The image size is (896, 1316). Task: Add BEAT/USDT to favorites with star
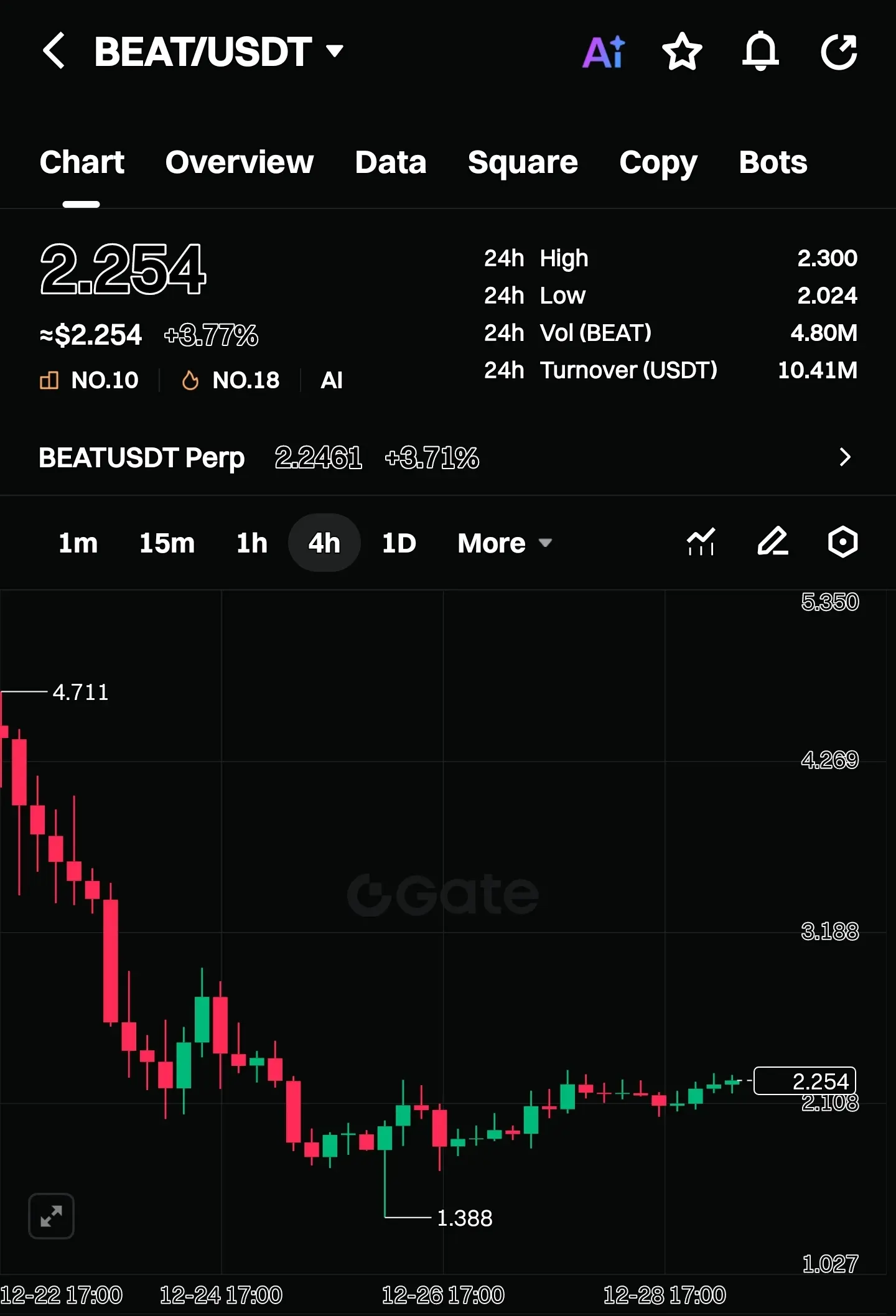coord(682,51)
